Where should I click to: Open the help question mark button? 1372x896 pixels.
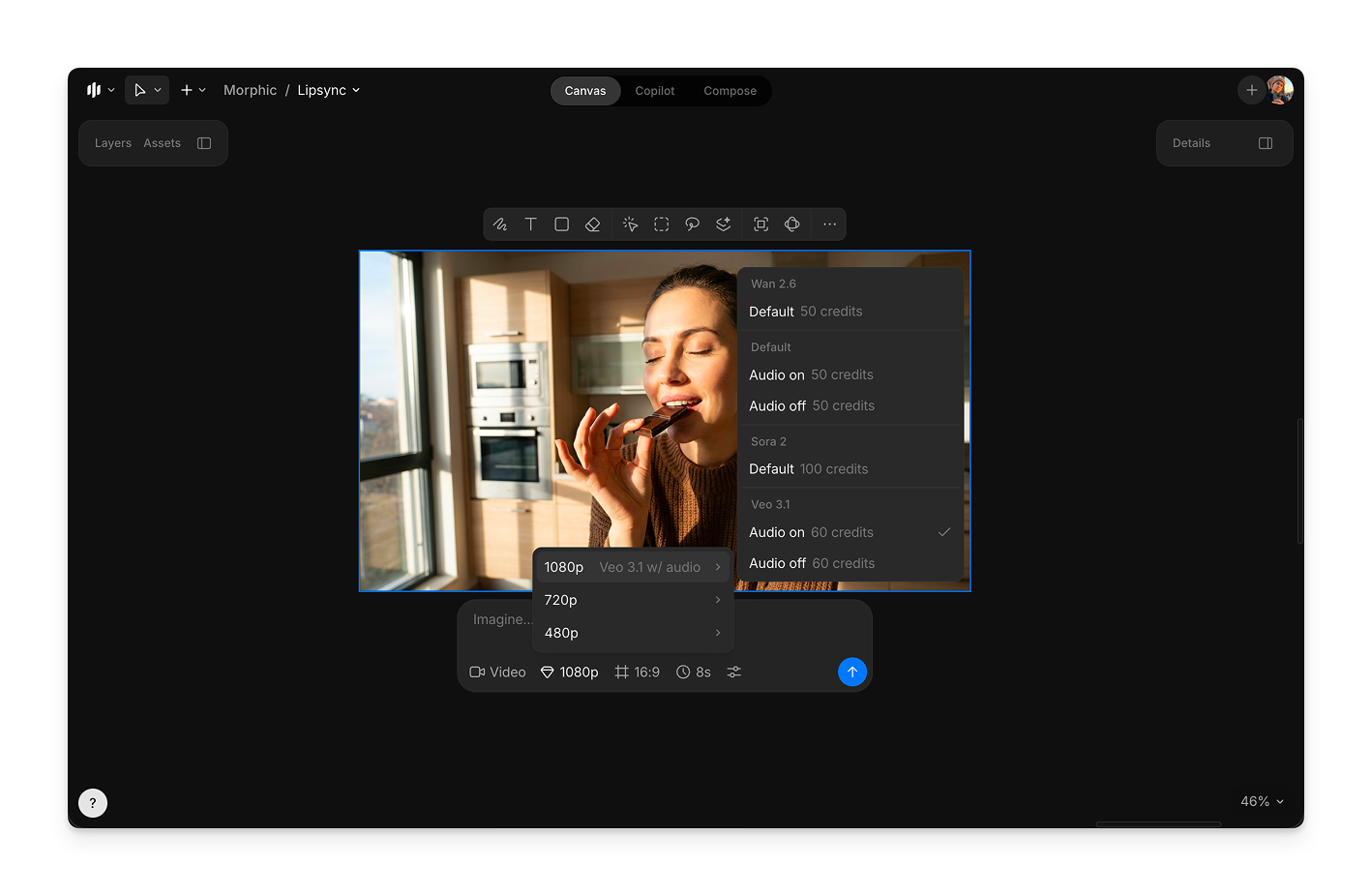[93, 803]
